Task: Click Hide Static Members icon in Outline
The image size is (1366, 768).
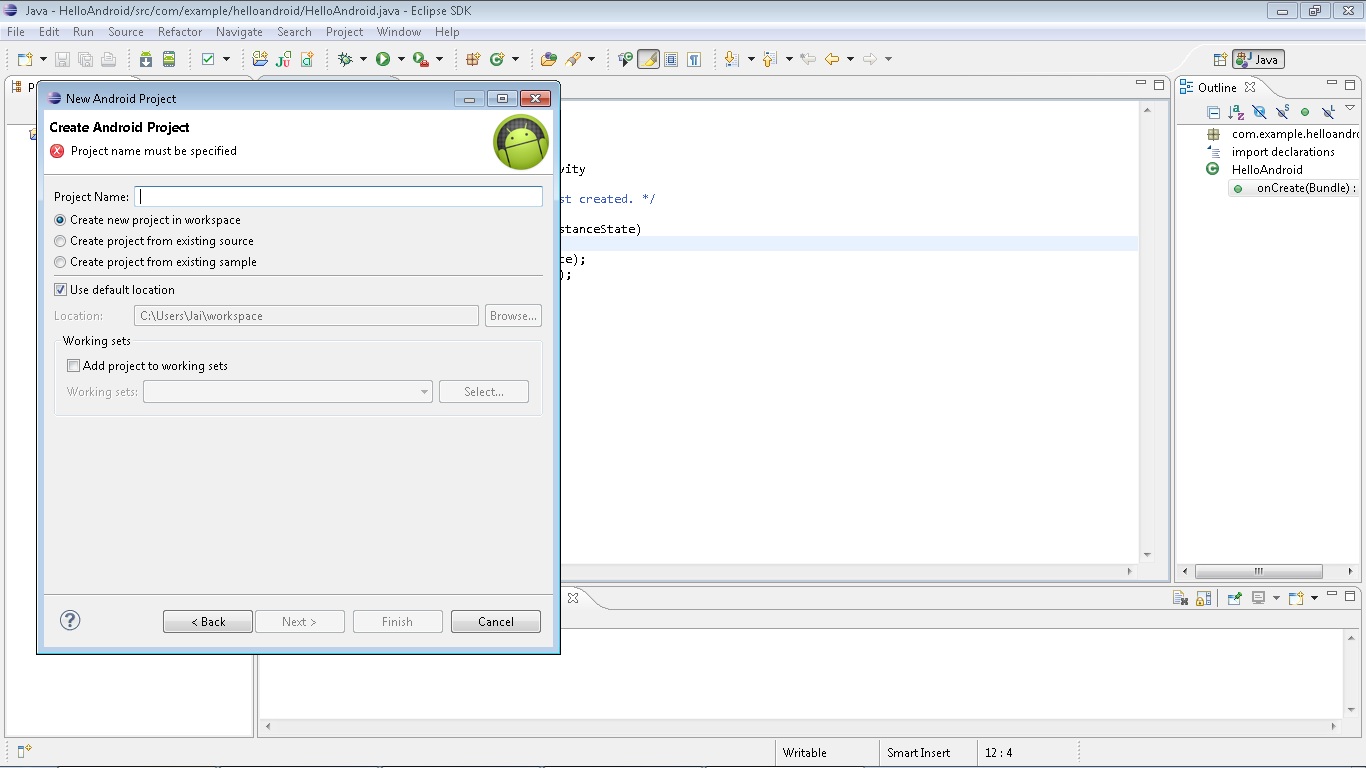Action: 1282,112
